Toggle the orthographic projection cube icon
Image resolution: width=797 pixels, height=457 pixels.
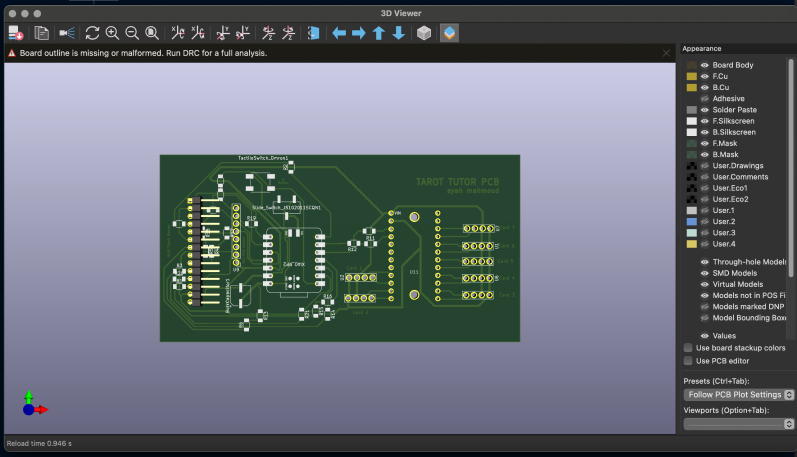pos(424,33)
